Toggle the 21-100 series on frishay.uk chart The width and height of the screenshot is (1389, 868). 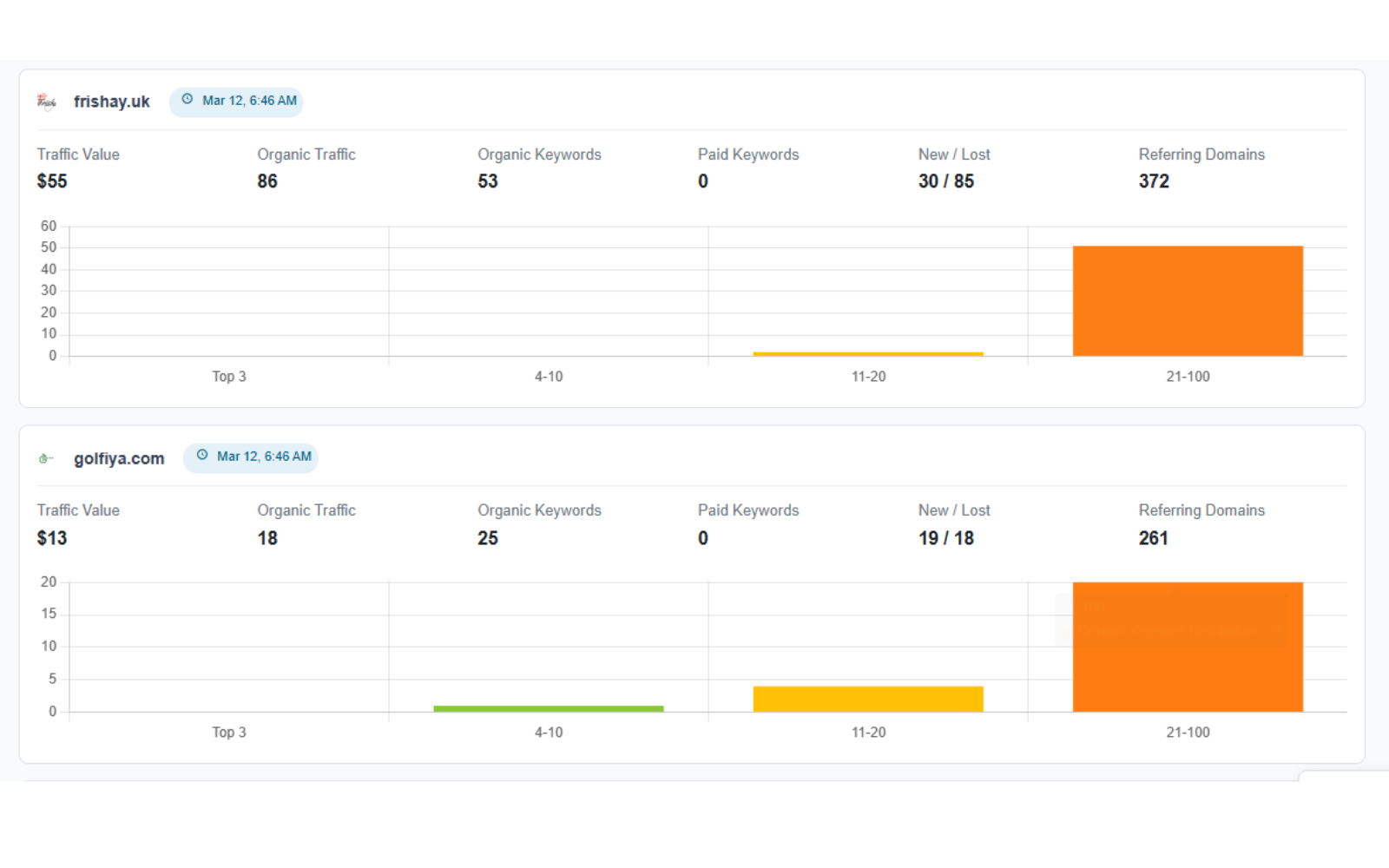(1188, 376)
